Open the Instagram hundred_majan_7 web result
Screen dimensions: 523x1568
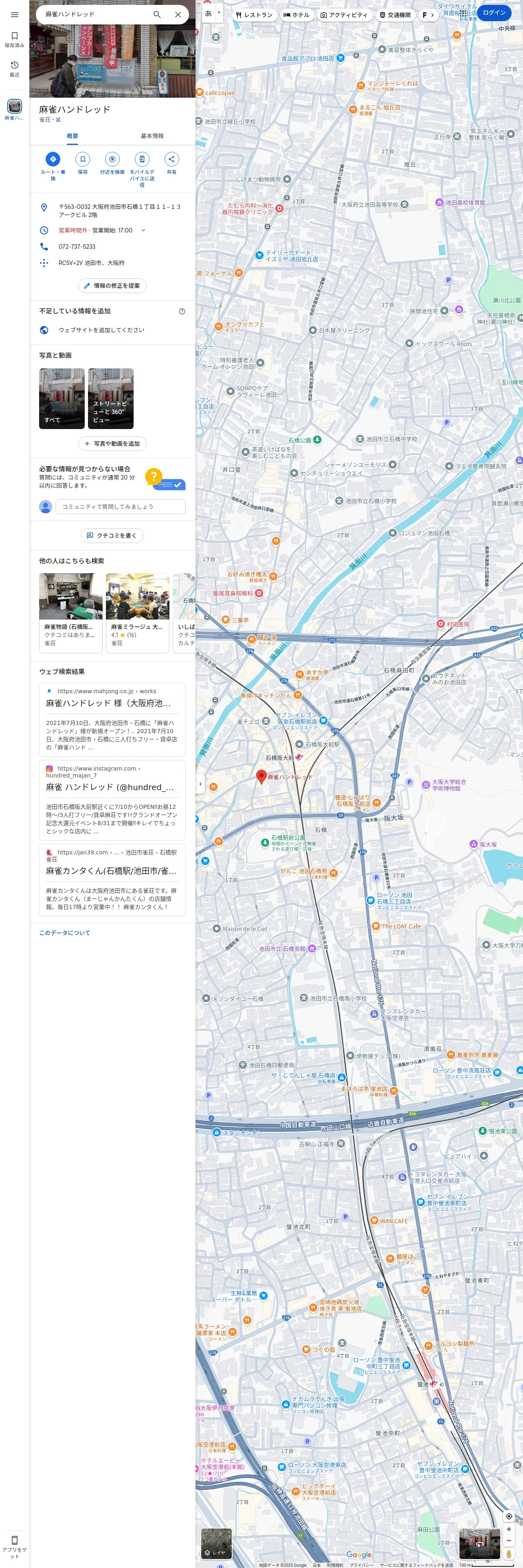(x=112, y=800)
